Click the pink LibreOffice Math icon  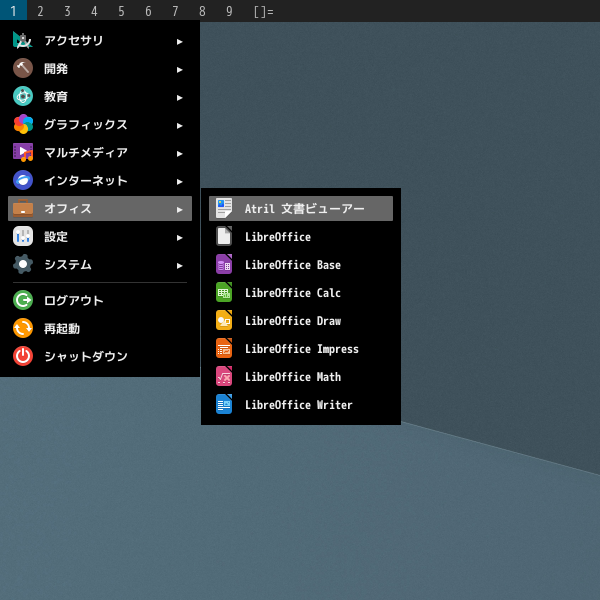(x=224, y=376)
